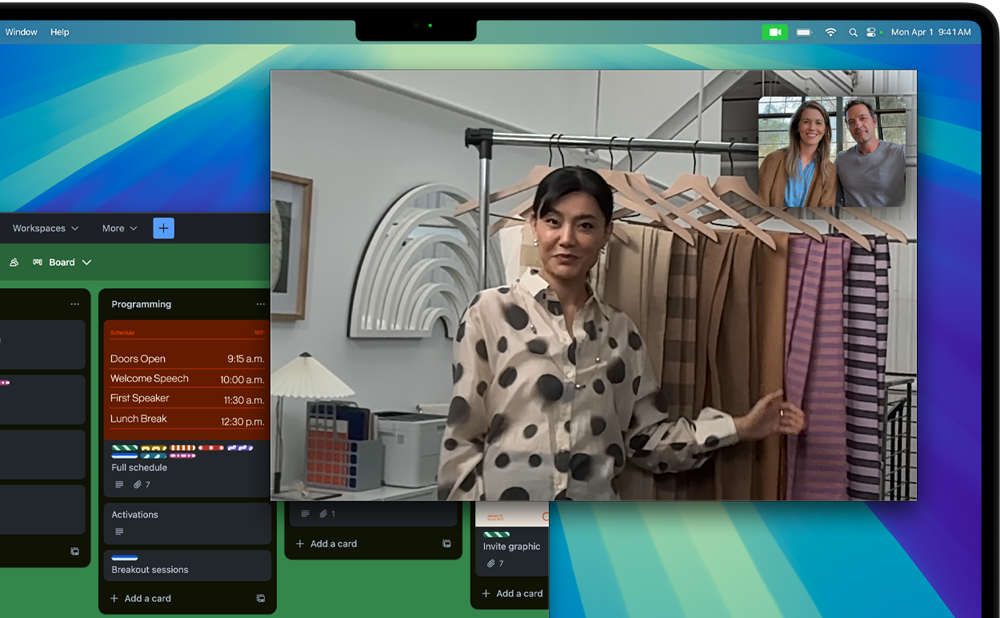1002x618 pixels.
Task: Click Add a card below Invite graphic
Action: 512,593
